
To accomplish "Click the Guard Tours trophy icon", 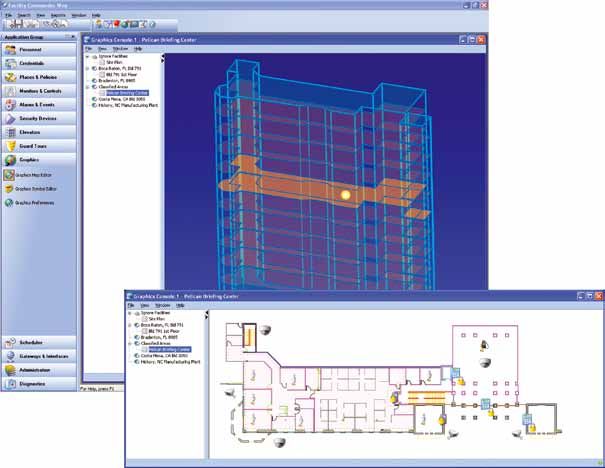I will point(10,145).
